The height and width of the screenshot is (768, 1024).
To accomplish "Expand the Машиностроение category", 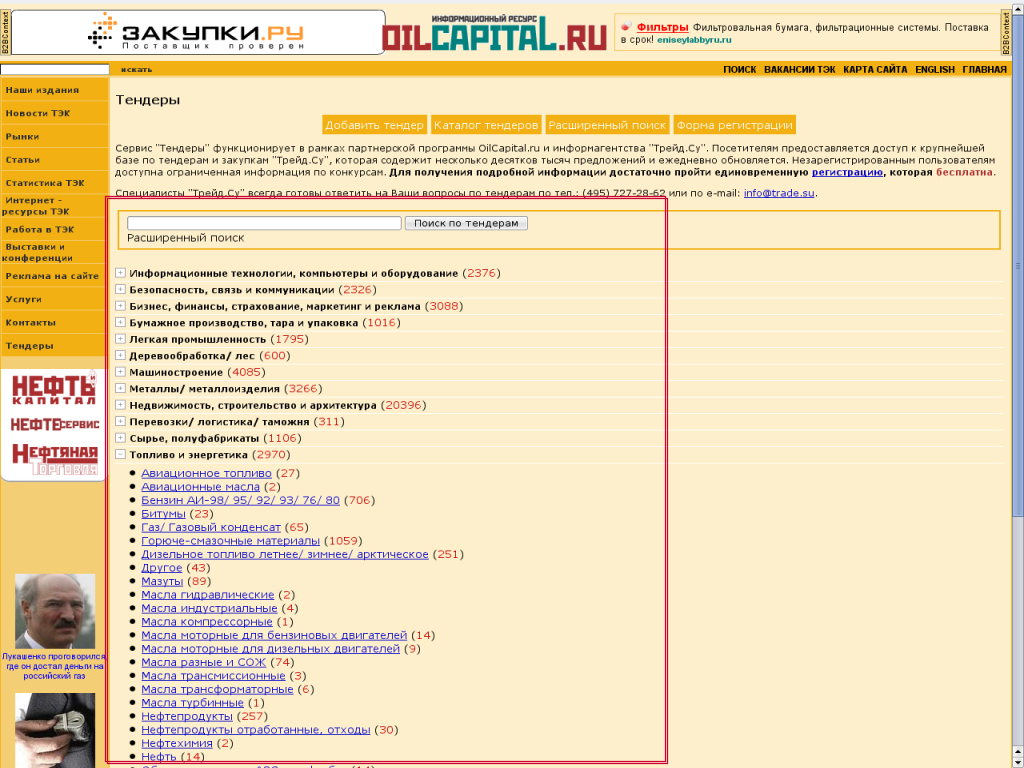I will (x=121, y=372).
